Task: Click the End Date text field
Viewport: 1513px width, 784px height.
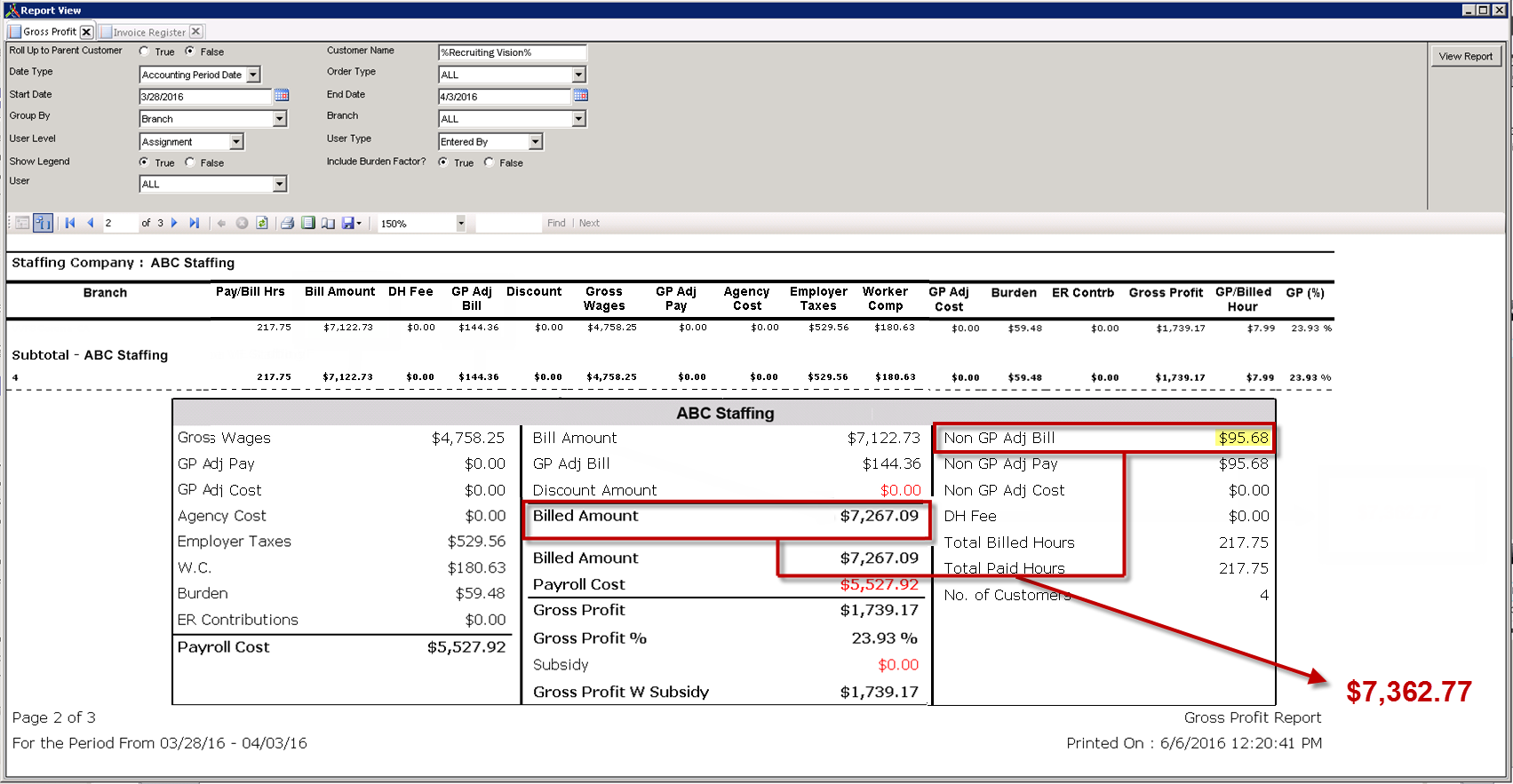Action: click(x=504, y=97)
